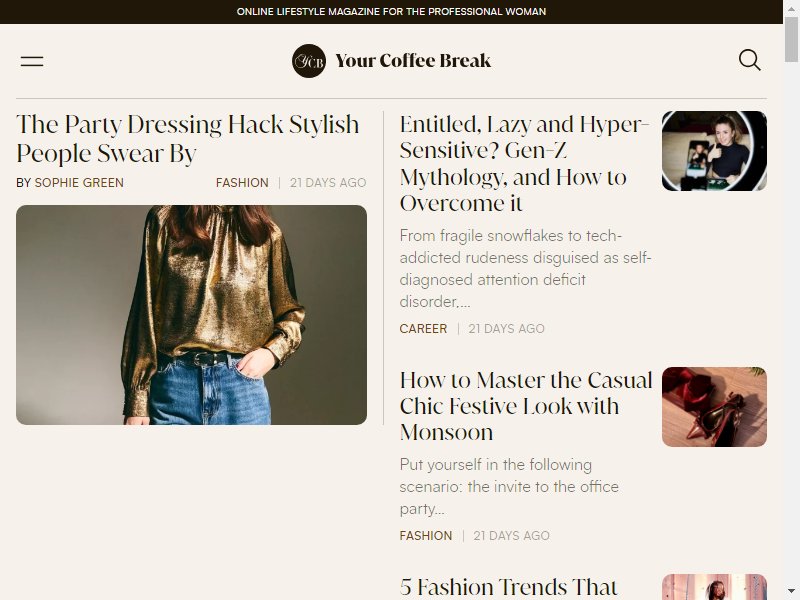This screenshot has height=600, width=800.
Task: Open the Gen-Z Mythology article headline
Action: tap(524, 163)
